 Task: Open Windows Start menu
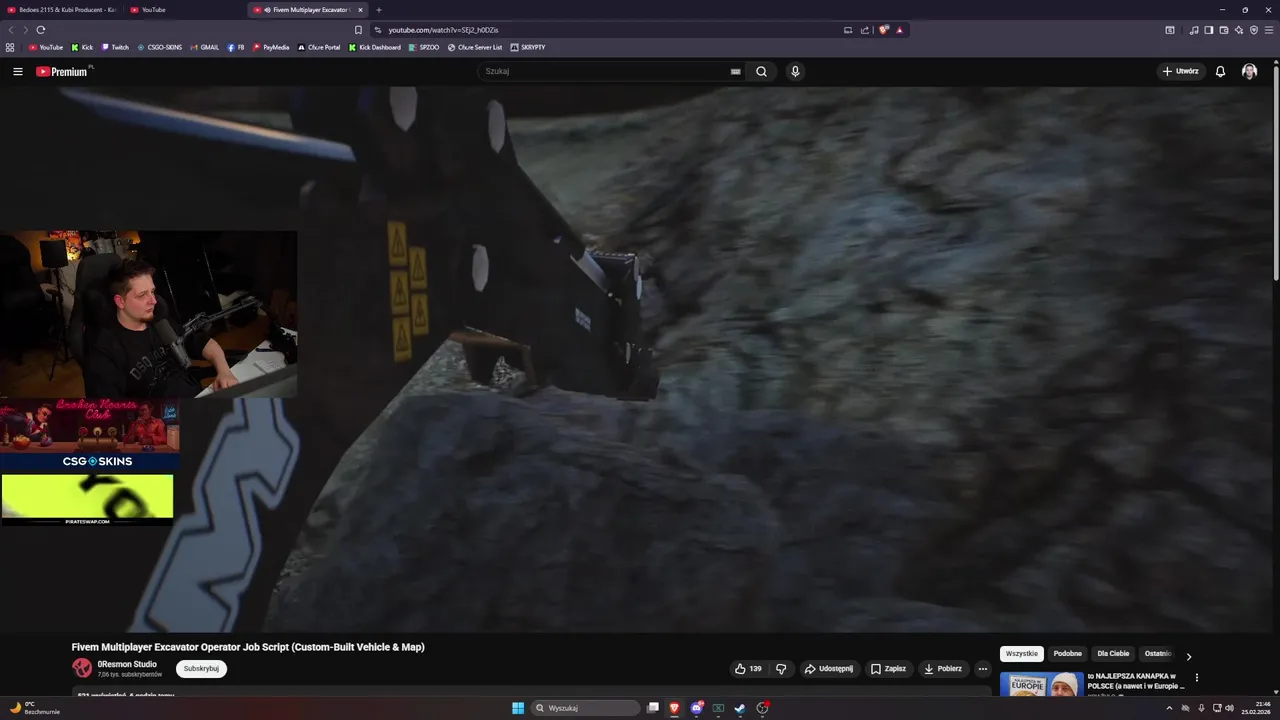[518, 708]
